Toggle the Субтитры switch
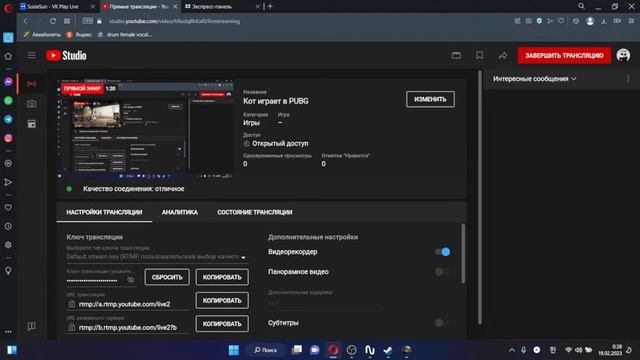Image resolution: width=640 pixels, height=360 pixels. coord(442,323)
